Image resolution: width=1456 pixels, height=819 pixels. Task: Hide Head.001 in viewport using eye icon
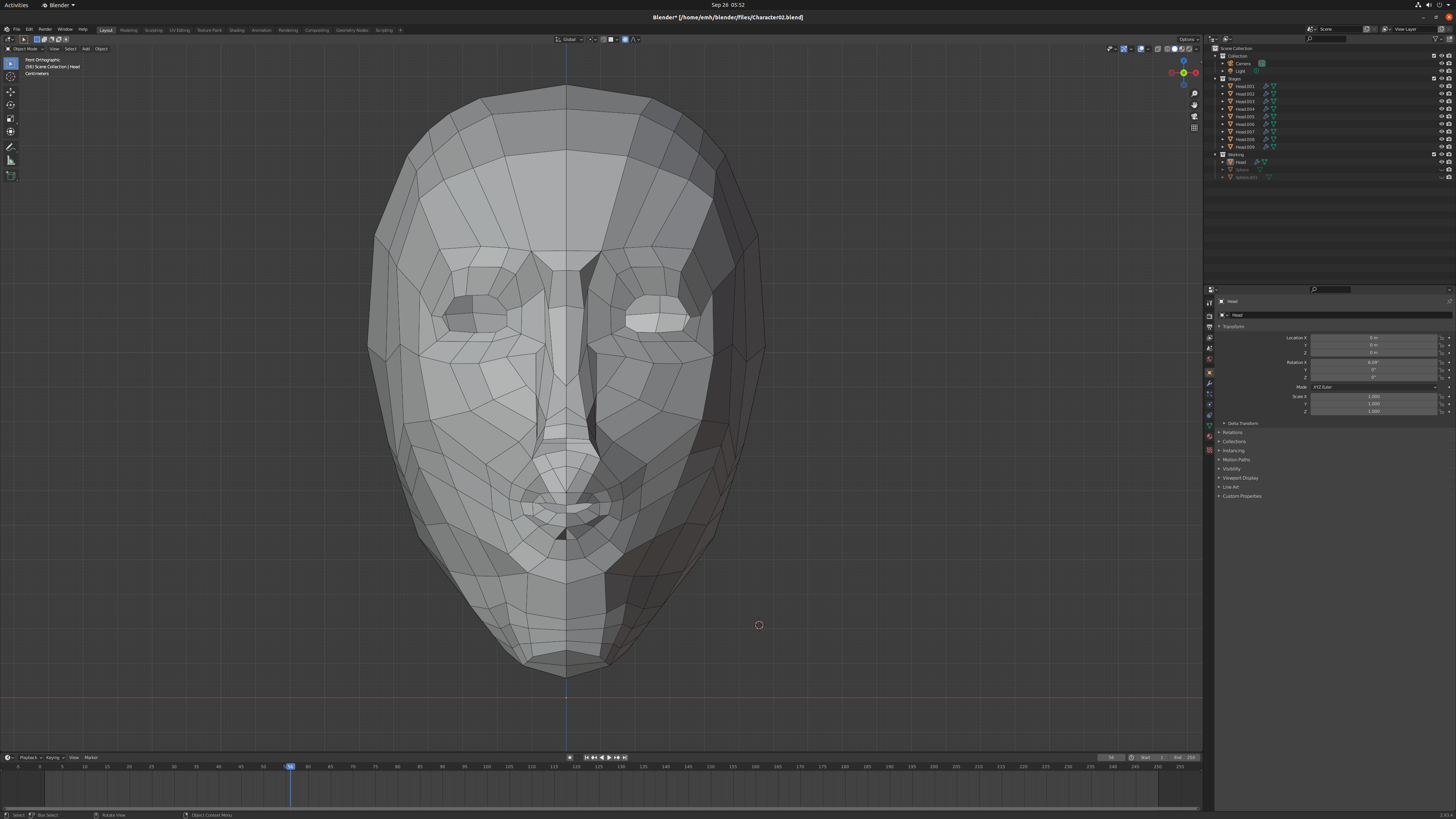[x=1441, y=86]
